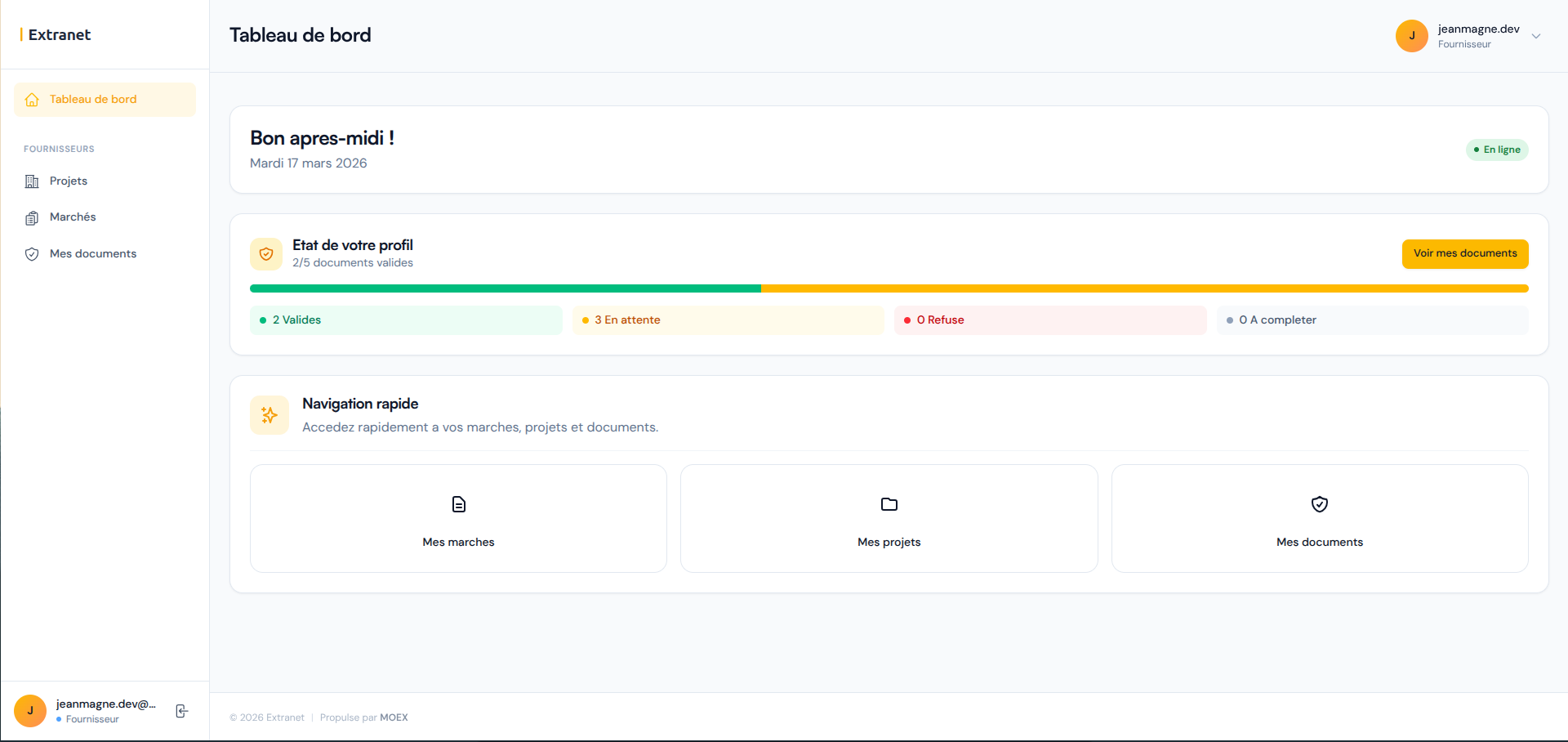Click the shield icon beside Etat de votre profil
Screen dimensions: 1568x742
coord(266,254)
